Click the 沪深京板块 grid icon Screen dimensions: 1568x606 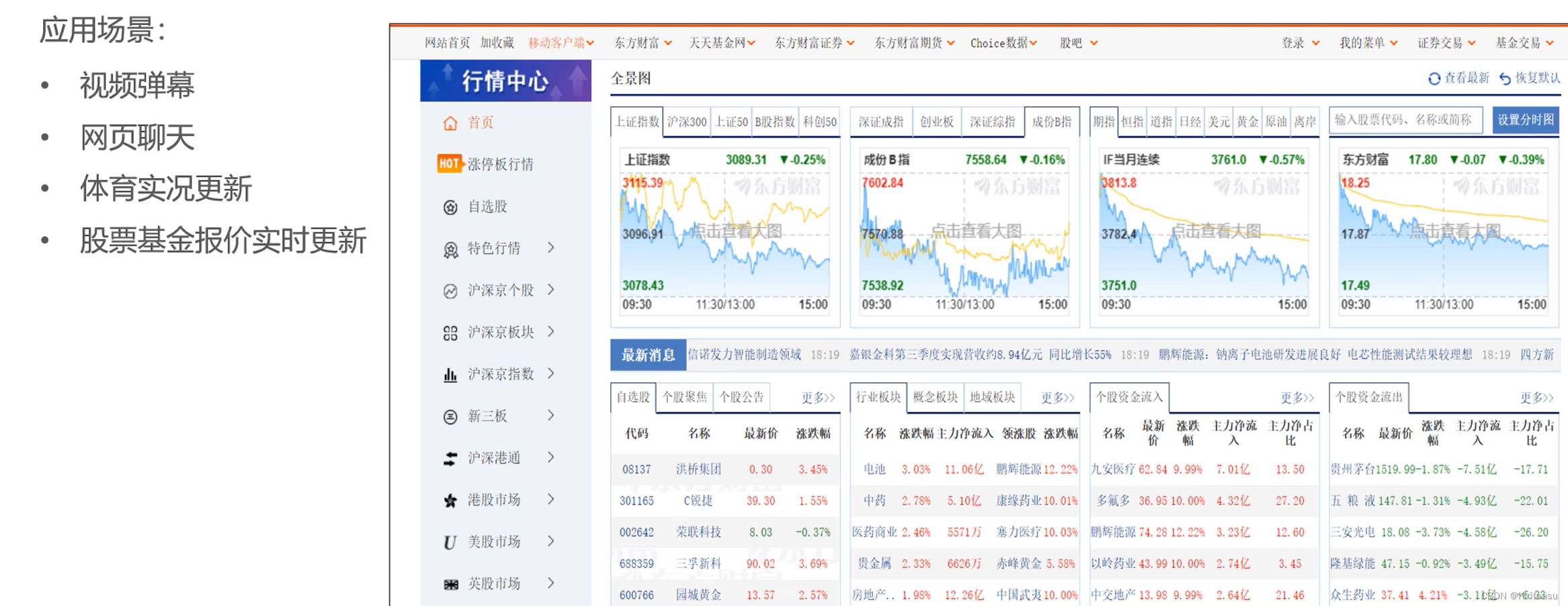pos(450,333)
